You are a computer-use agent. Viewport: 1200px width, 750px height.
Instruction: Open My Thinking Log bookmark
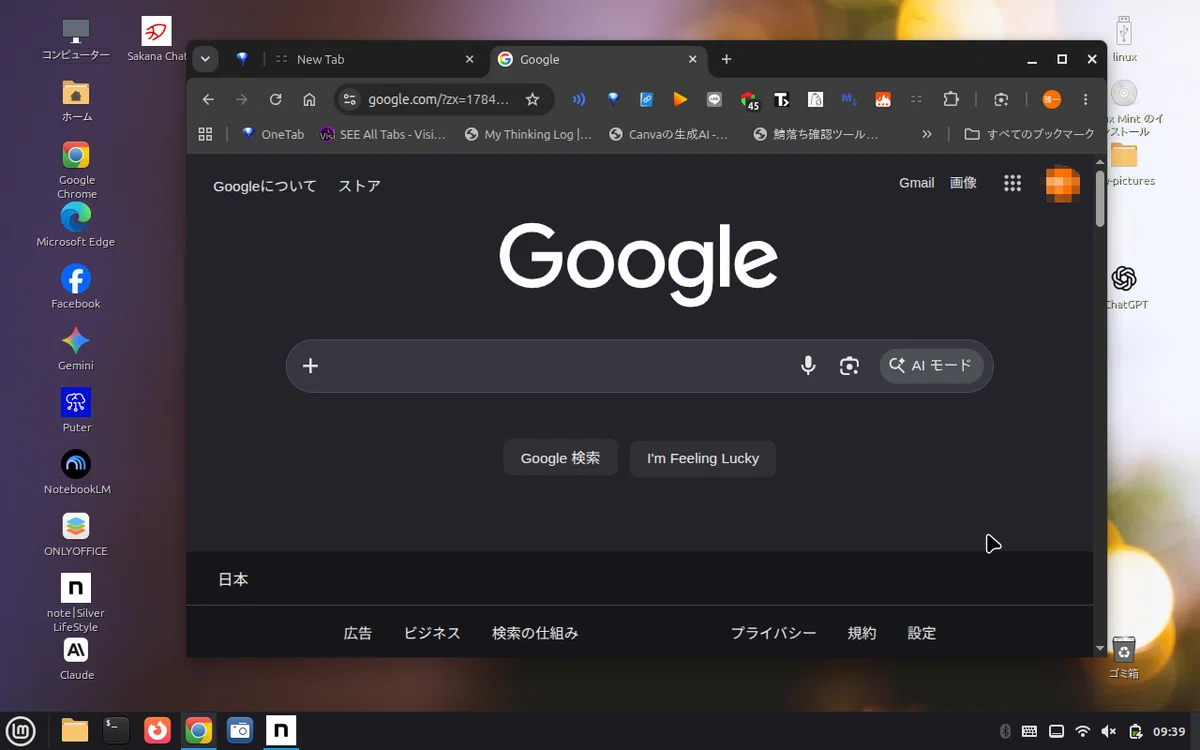click(x=528, y=134)
